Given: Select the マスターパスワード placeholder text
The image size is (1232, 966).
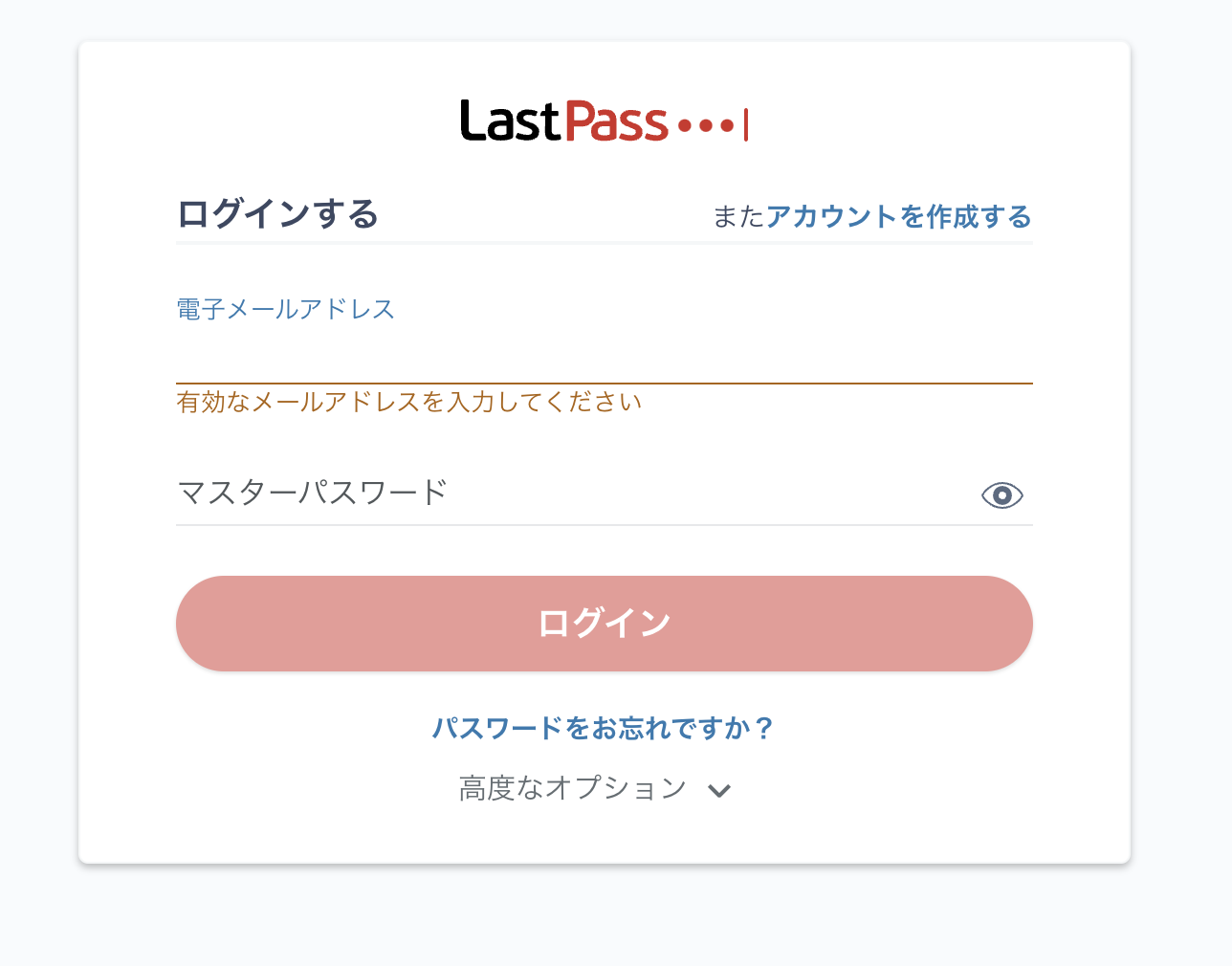Looking at the screenshot, I should pos(313,494).
